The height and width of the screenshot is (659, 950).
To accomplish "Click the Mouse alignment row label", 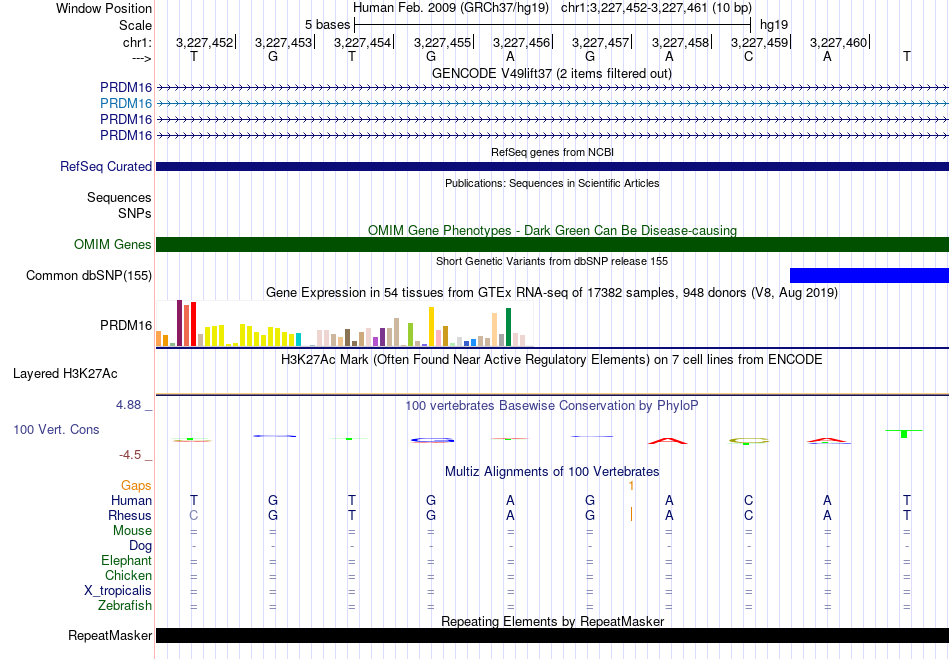I will point(132,531).
